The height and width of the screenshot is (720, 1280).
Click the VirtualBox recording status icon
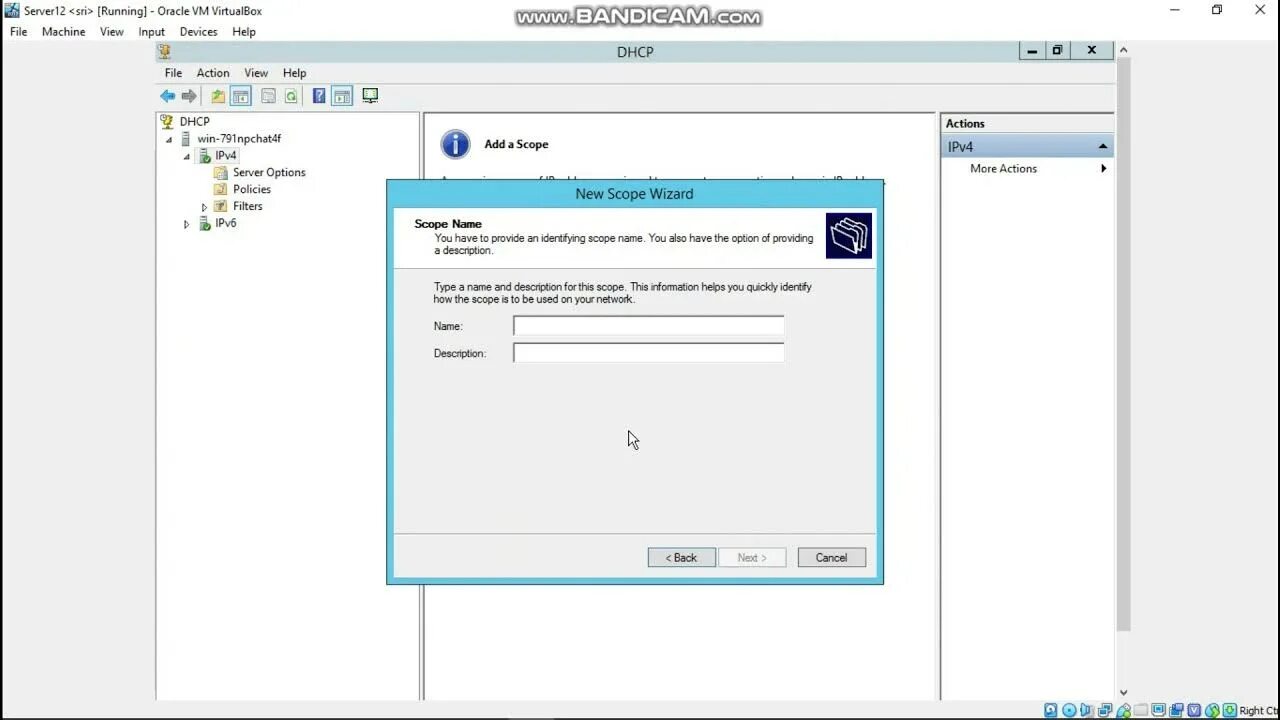[x=1176, y=711]
